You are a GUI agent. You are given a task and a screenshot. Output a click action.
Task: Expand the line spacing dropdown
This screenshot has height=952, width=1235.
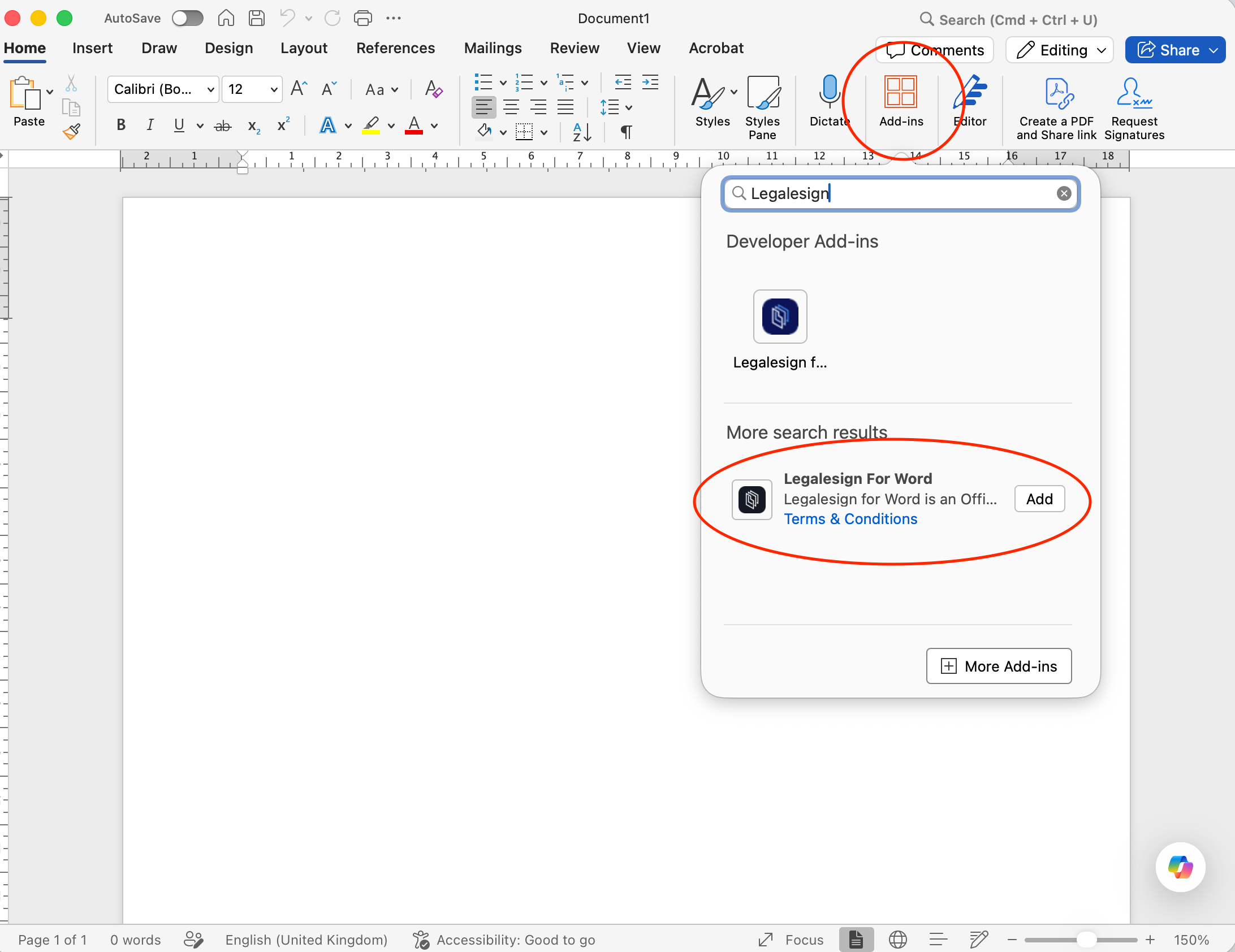629,107
